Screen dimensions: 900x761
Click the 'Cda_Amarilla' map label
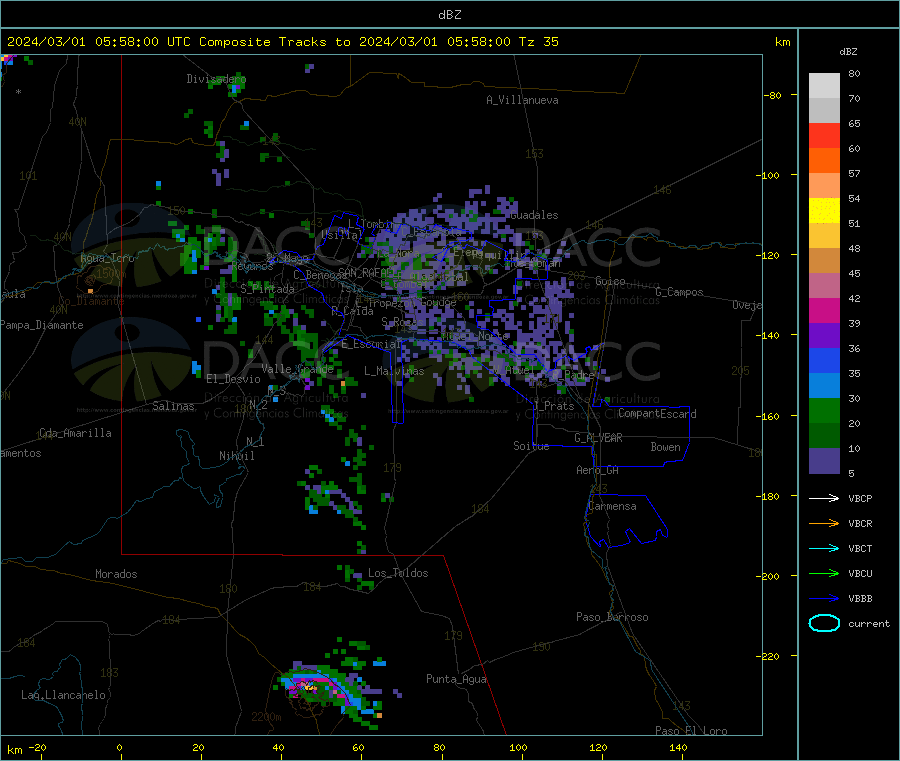click(75, 433)
